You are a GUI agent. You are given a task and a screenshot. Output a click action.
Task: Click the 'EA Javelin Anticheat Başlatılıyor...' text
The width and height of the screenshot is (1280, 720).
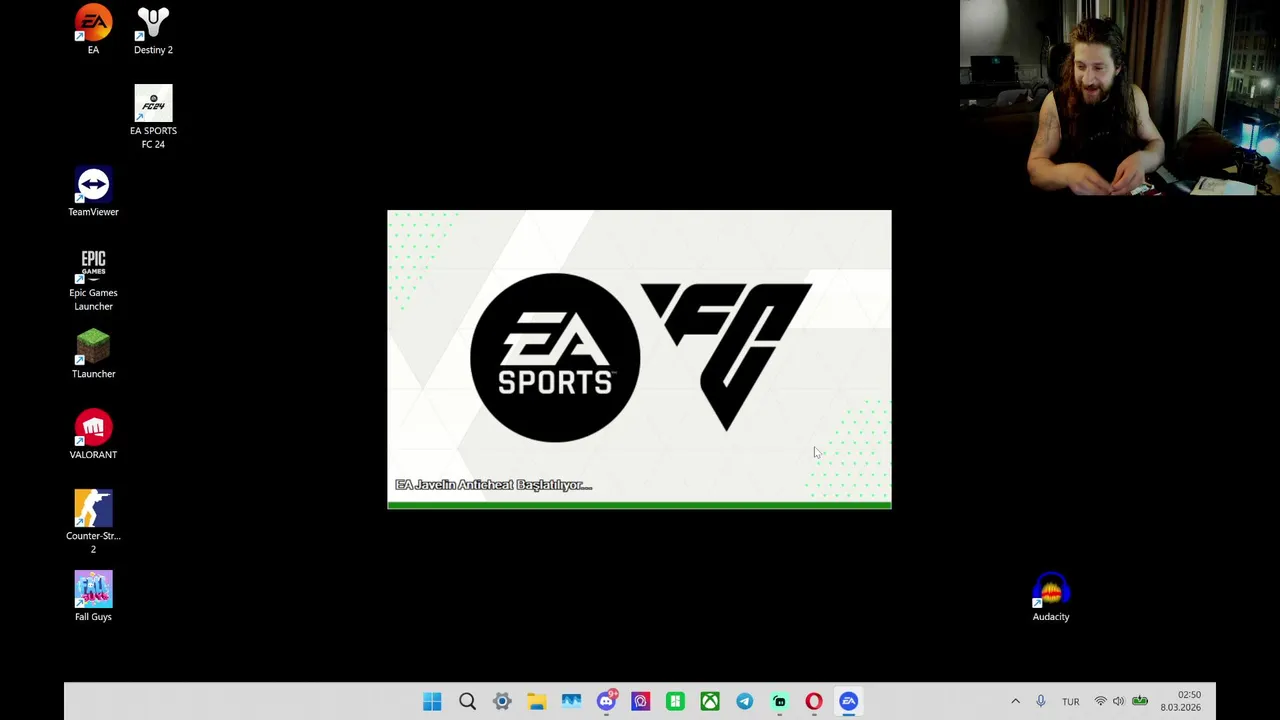tap(493, 485)
